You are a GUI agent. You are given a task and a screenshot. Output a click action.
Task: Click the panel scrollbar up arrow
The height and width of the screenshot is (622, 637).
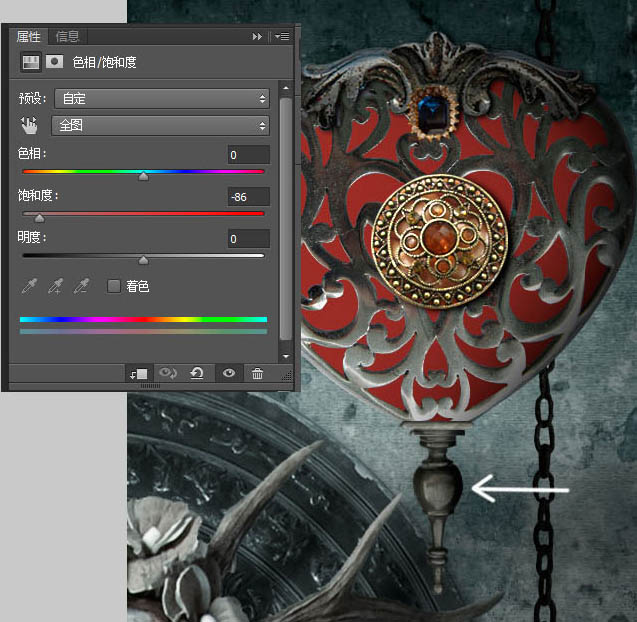coord(286,88)
